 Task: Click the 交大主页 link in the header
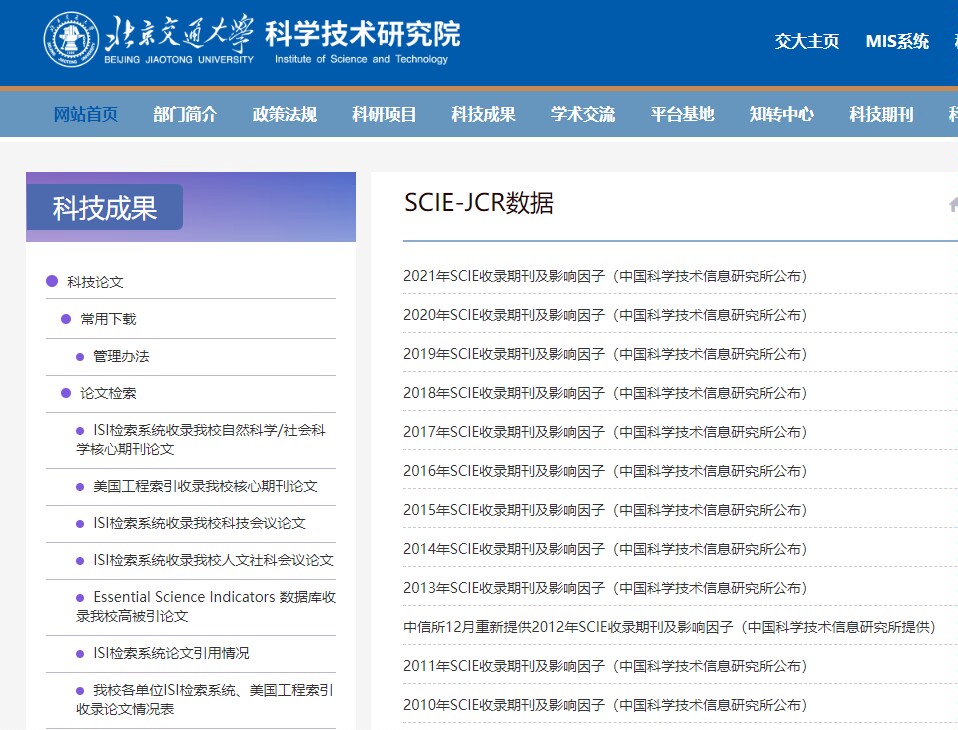(x=806, y=41)
